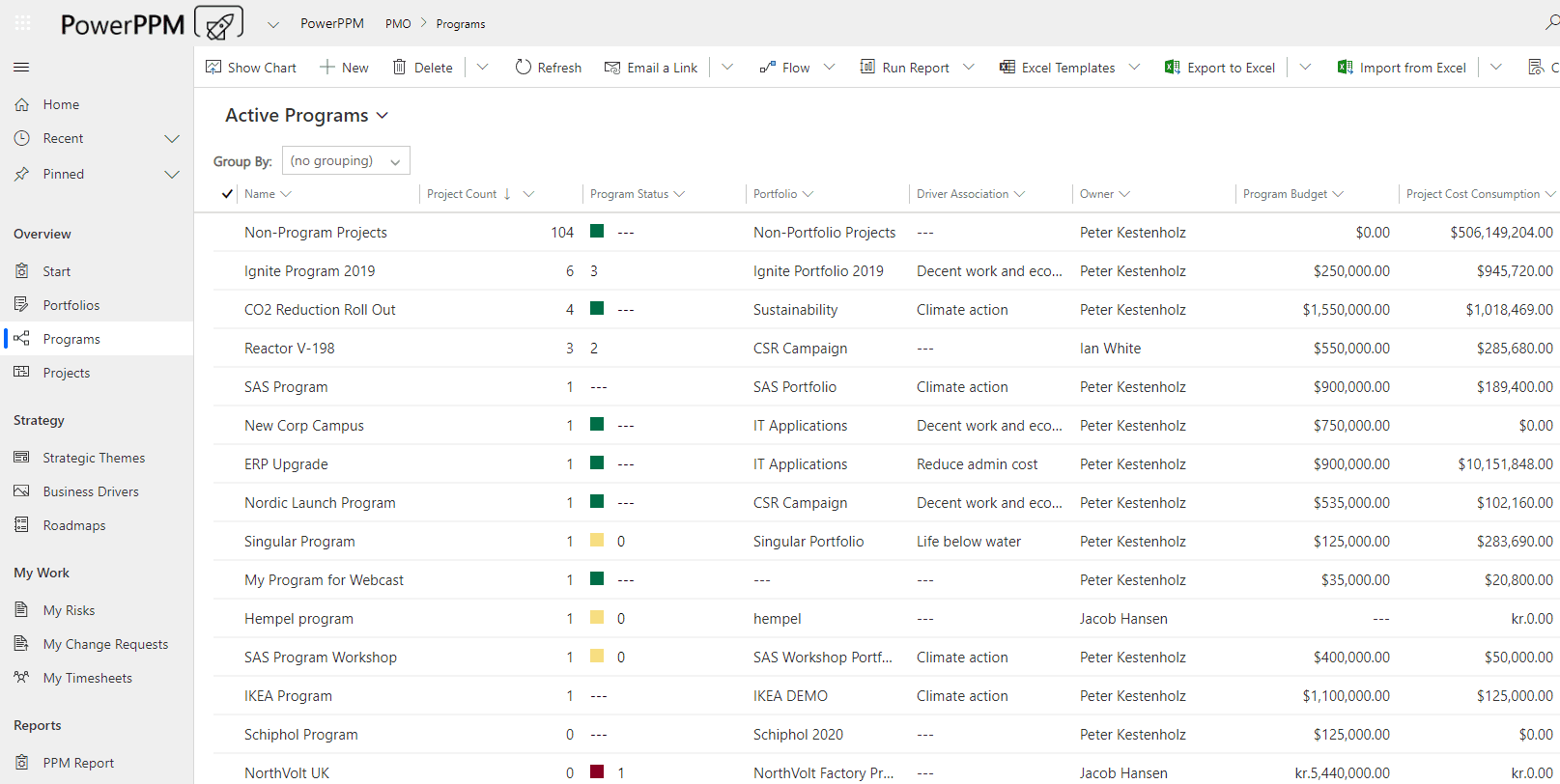Click the Programs sidebar icon
The height and width of the screenshot is (784, 1560).
point(22,339)
